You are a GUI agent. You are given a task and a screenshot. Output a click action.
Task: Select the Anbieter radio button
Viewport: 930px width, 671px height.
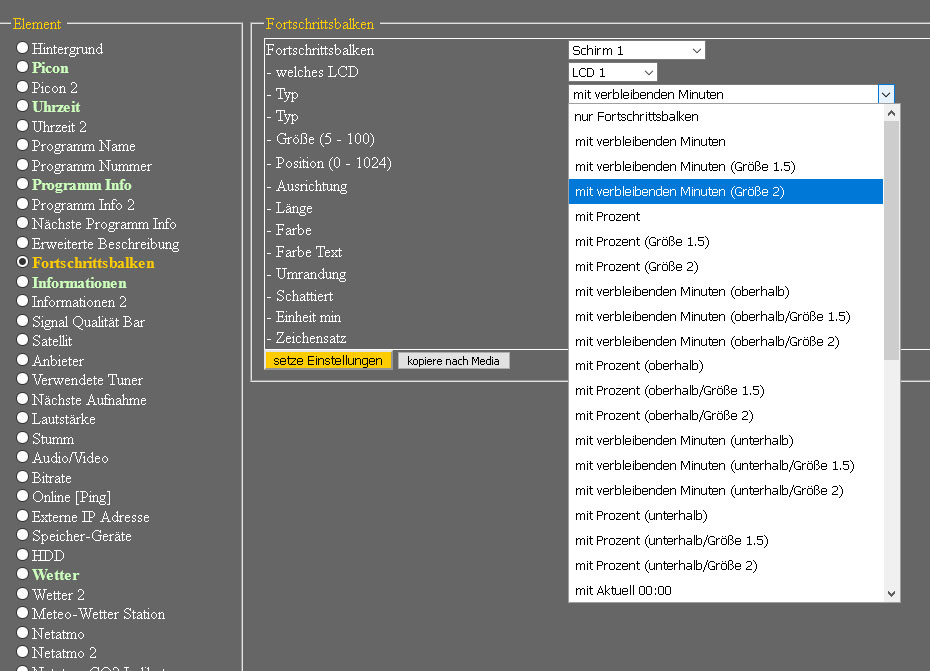click(23, 360)
